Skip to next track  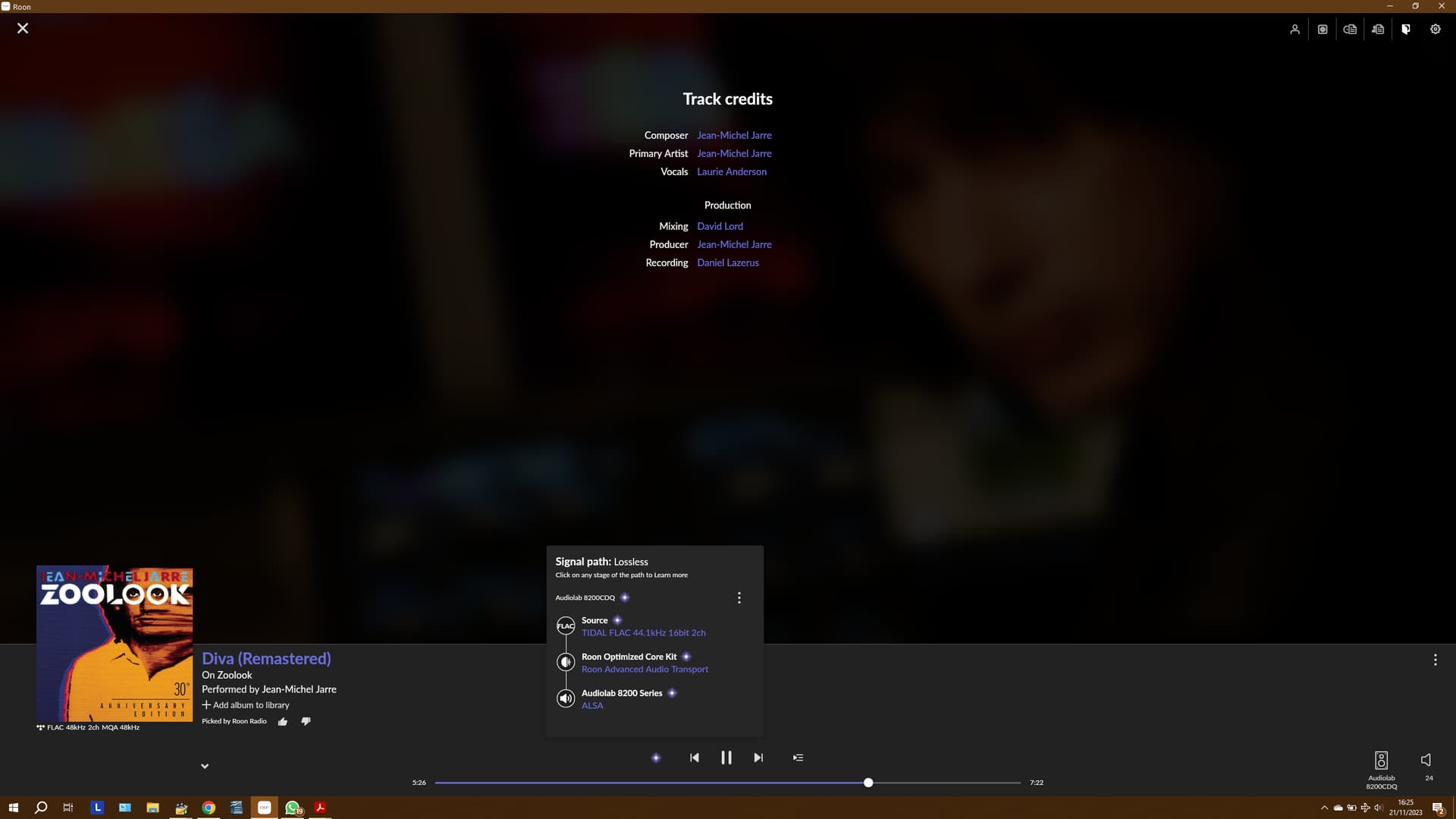(x=758, y=758)
